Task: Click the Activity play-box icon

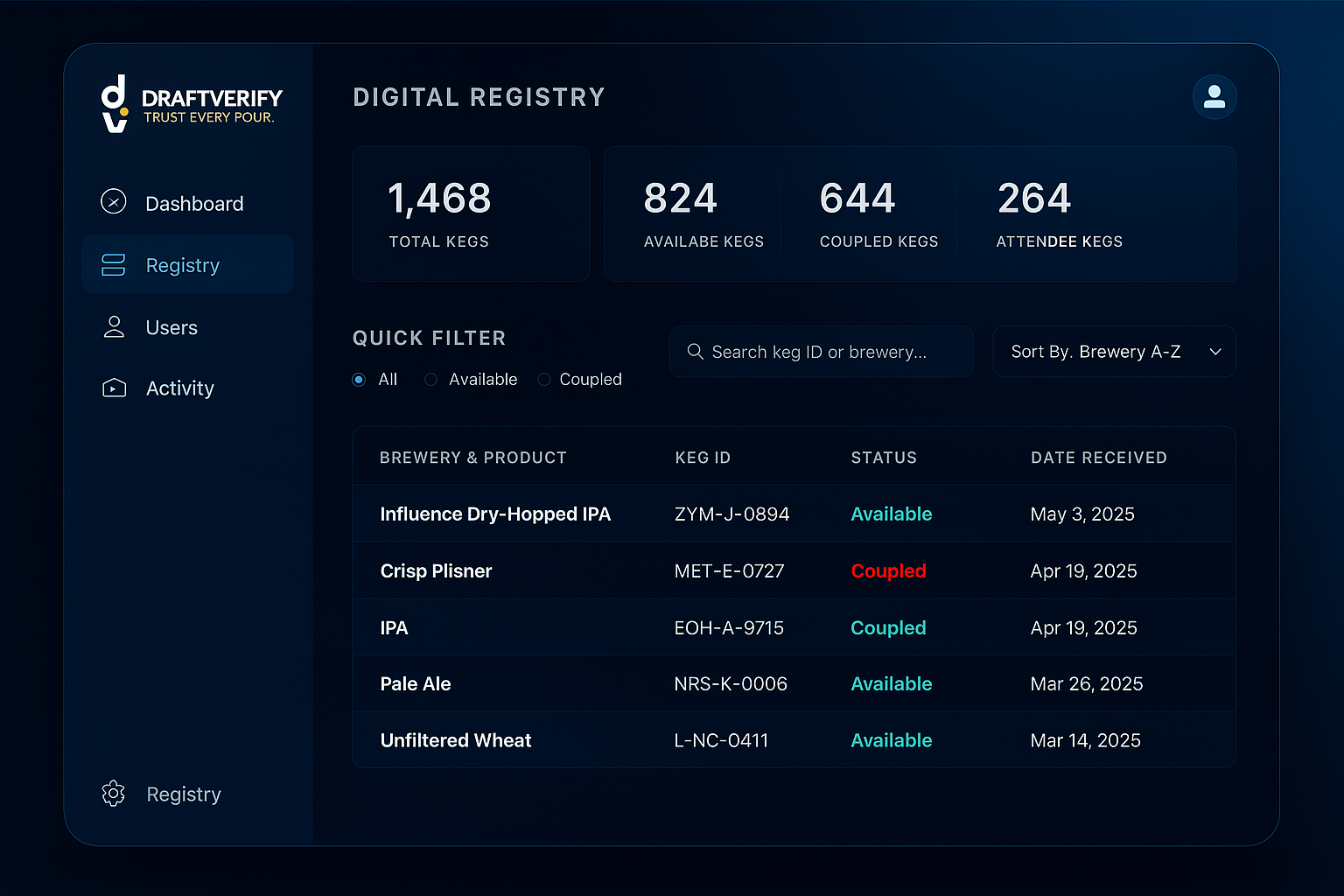Action: pyautogui.click(x=114, y=388)
